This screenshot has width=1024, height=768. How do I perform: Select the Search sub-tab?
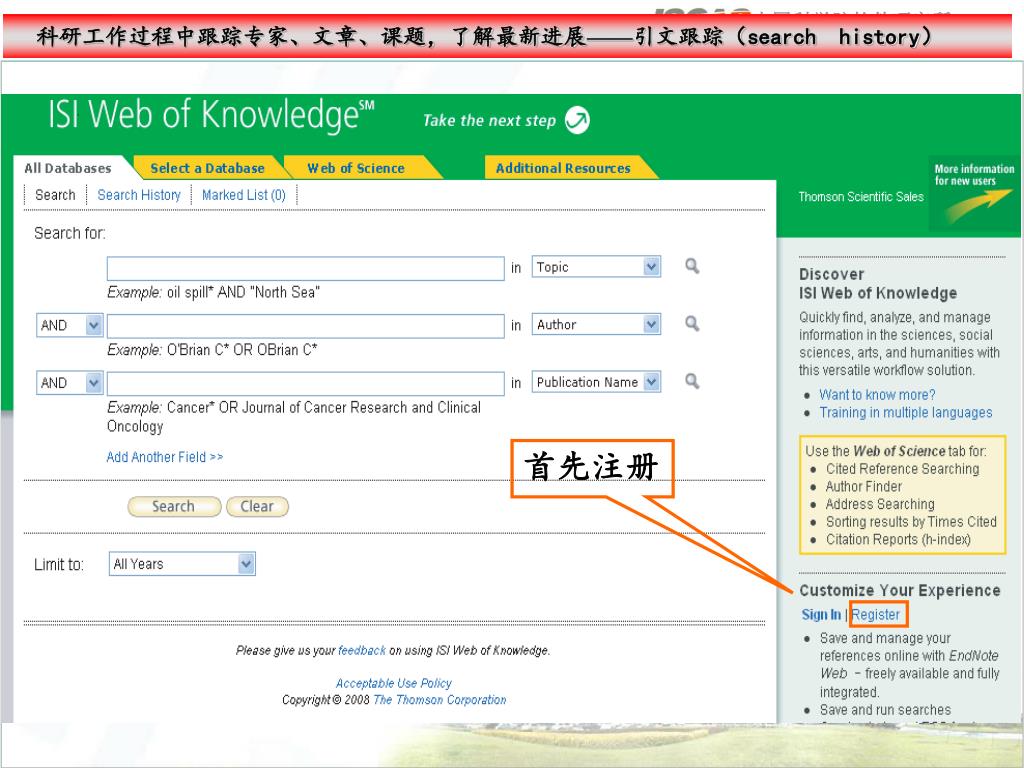(56, 195)
